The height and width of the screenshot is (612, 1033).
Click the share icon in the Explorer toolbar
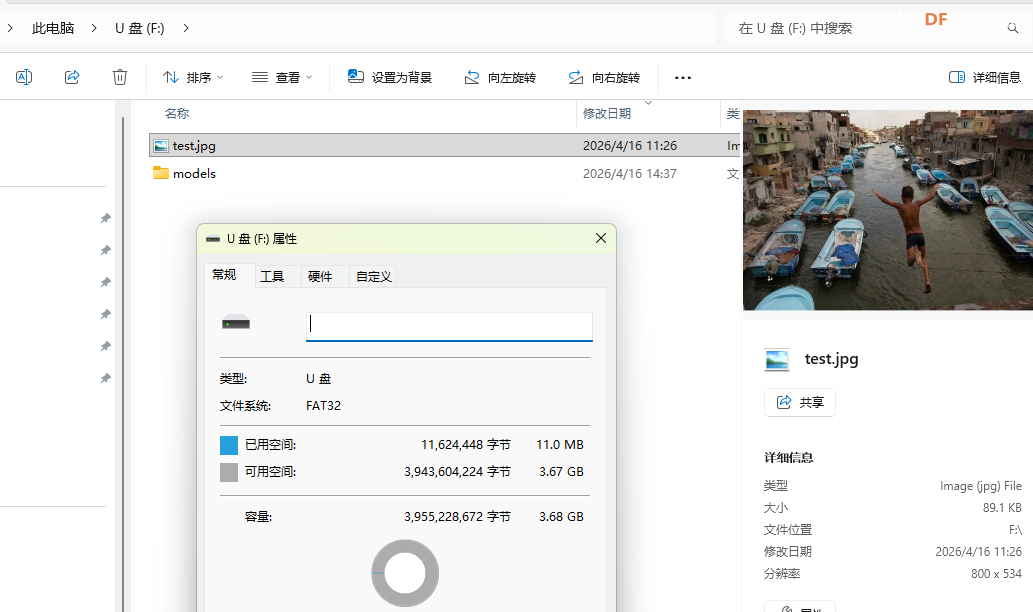click(x=71, y=77)
